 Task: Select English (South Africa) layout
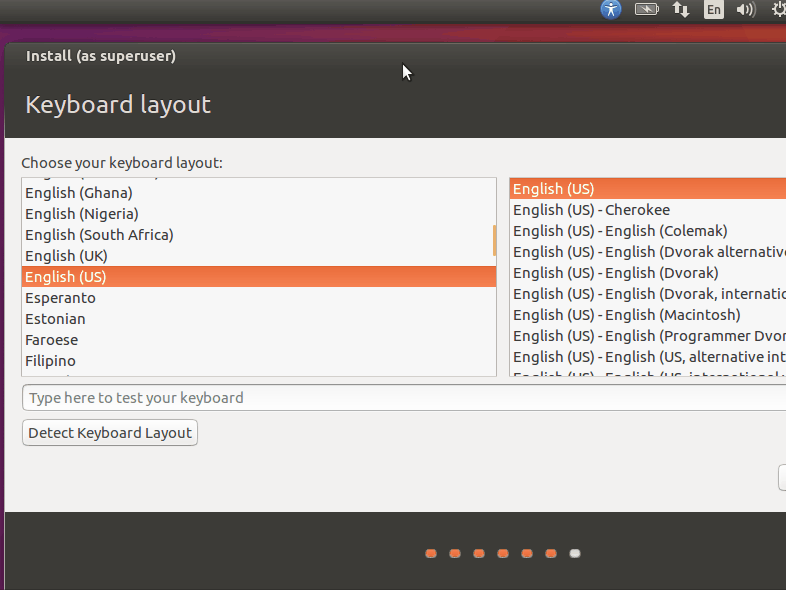[259, 235]
